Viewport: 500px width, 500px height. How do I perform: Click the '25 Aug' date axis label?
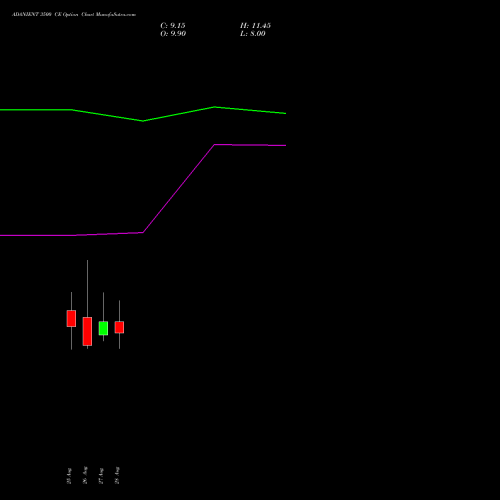click(69, 476)
